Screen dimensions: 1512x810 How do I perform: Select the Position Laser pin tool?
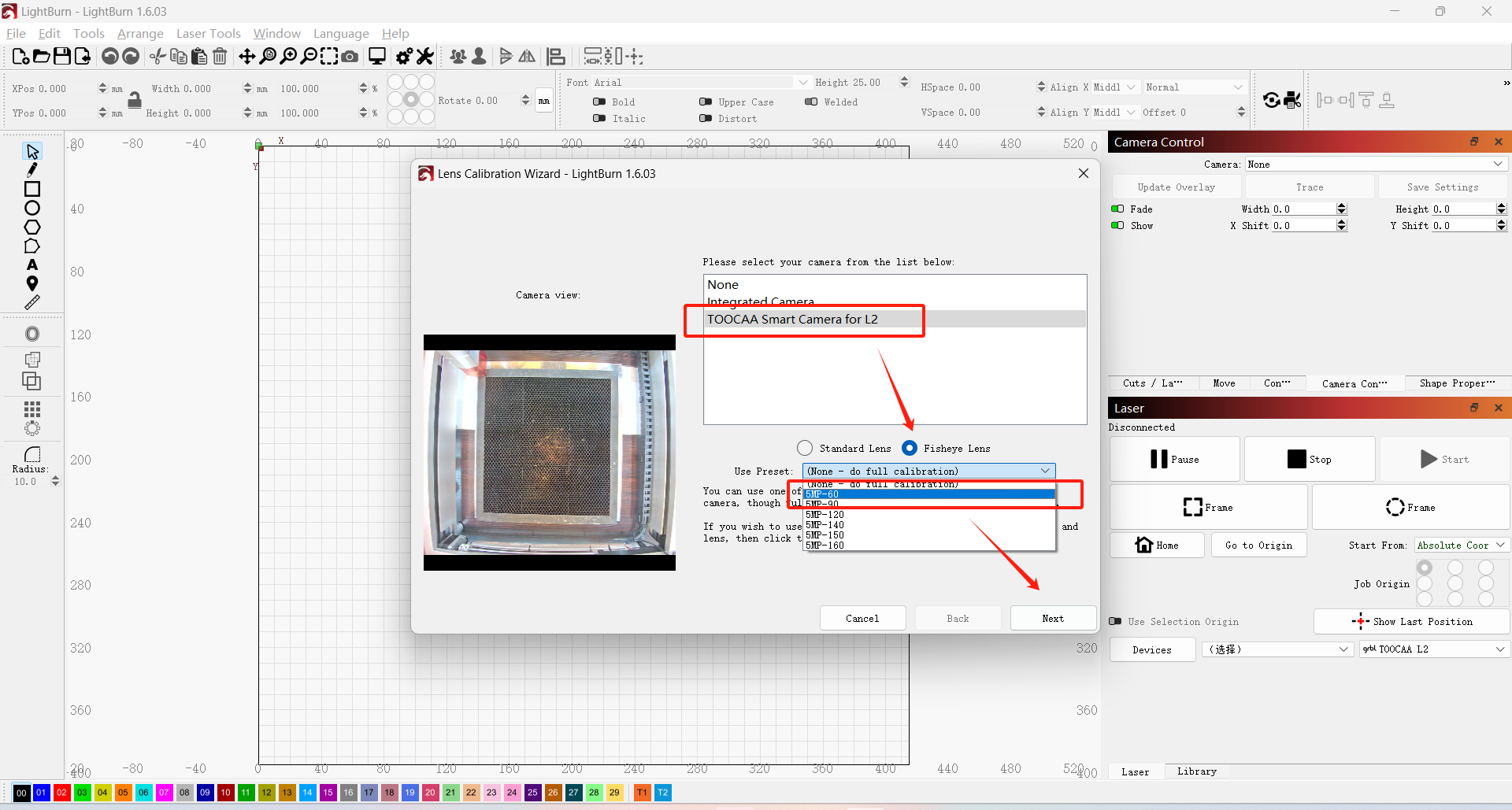click(32, 283)
